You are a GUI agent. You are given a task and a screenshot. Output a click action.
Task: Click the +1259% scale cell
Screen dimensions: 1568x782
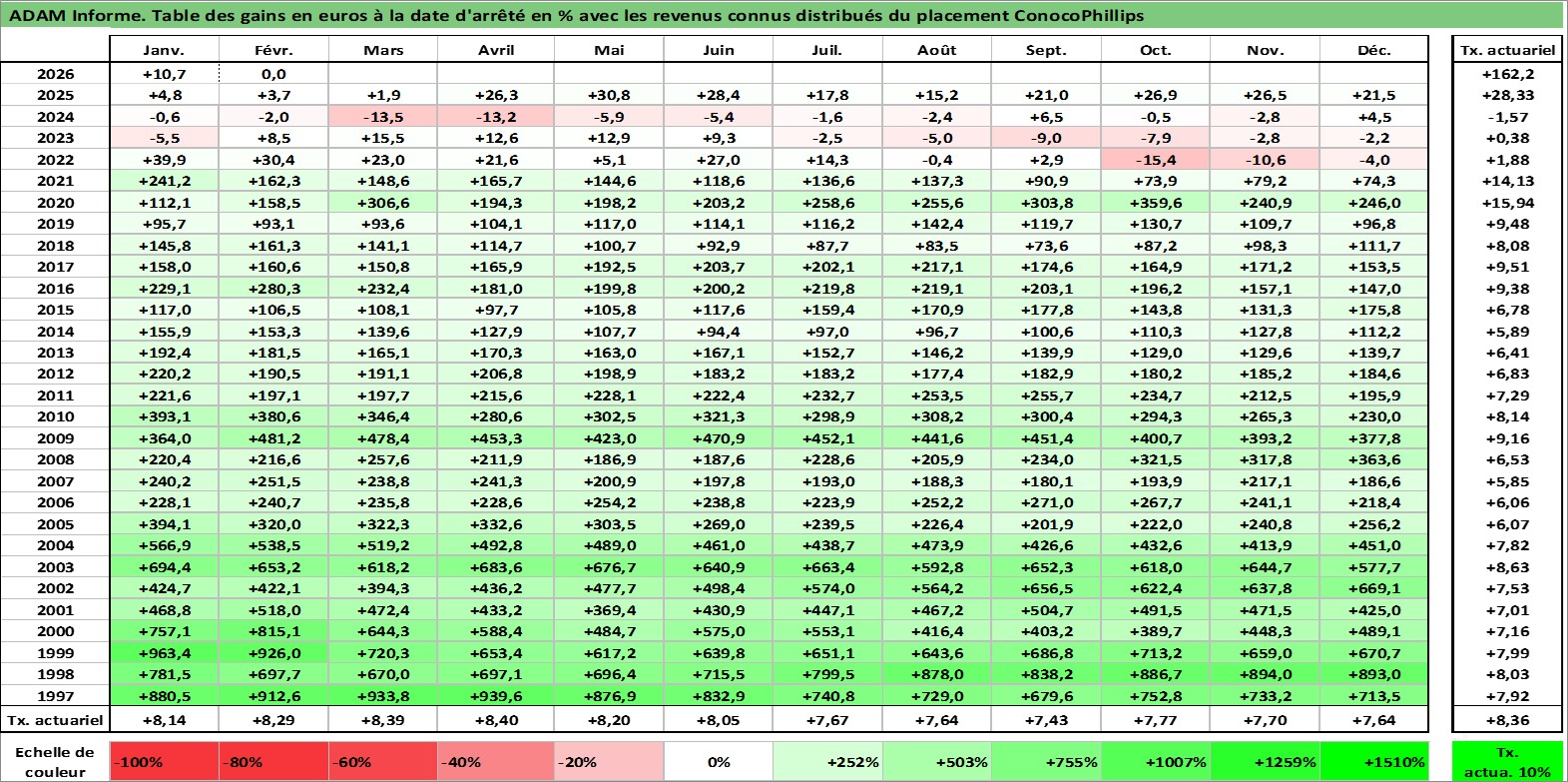click(1265, 761)
